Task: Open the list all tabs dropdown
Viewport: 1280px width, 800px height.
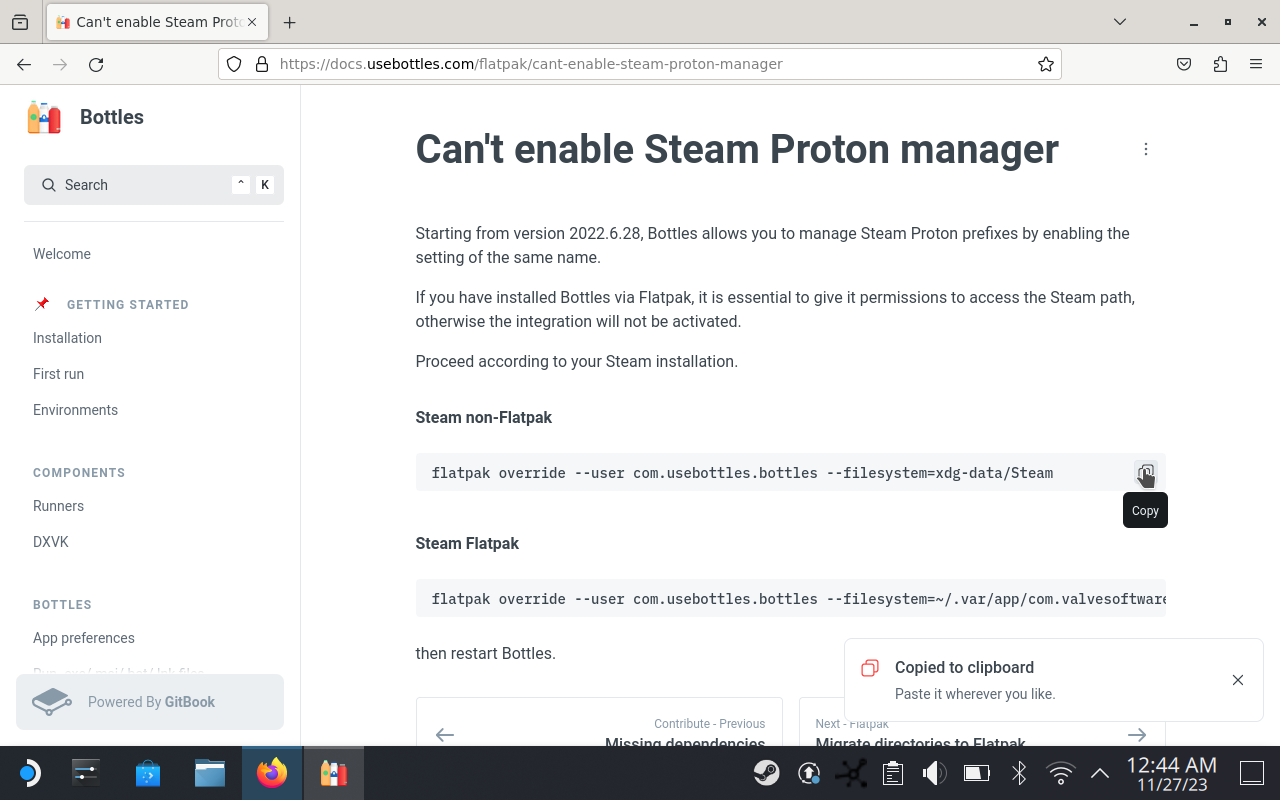Action: point(1120,22)
